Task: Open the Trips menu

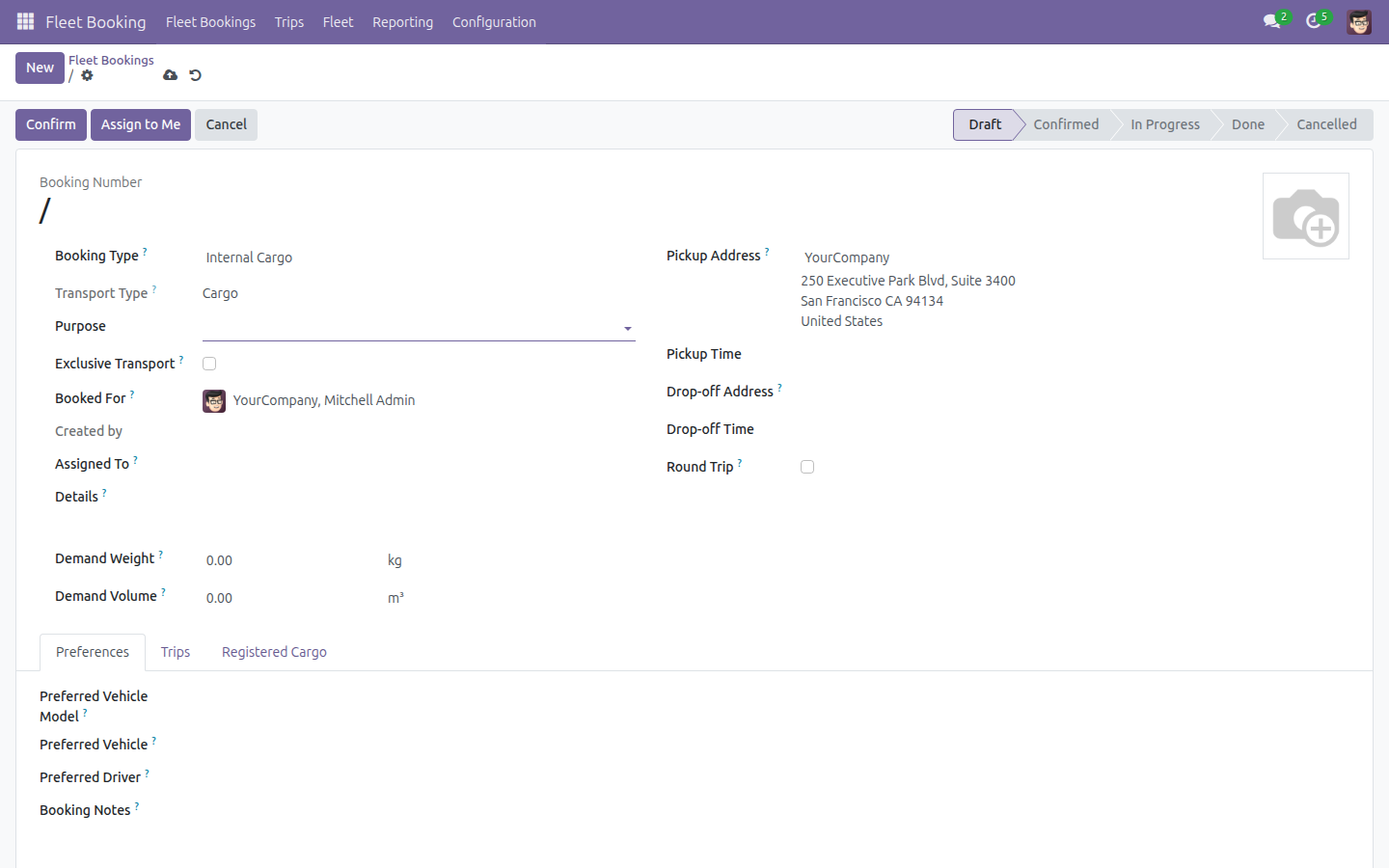Action: (288, 21)
